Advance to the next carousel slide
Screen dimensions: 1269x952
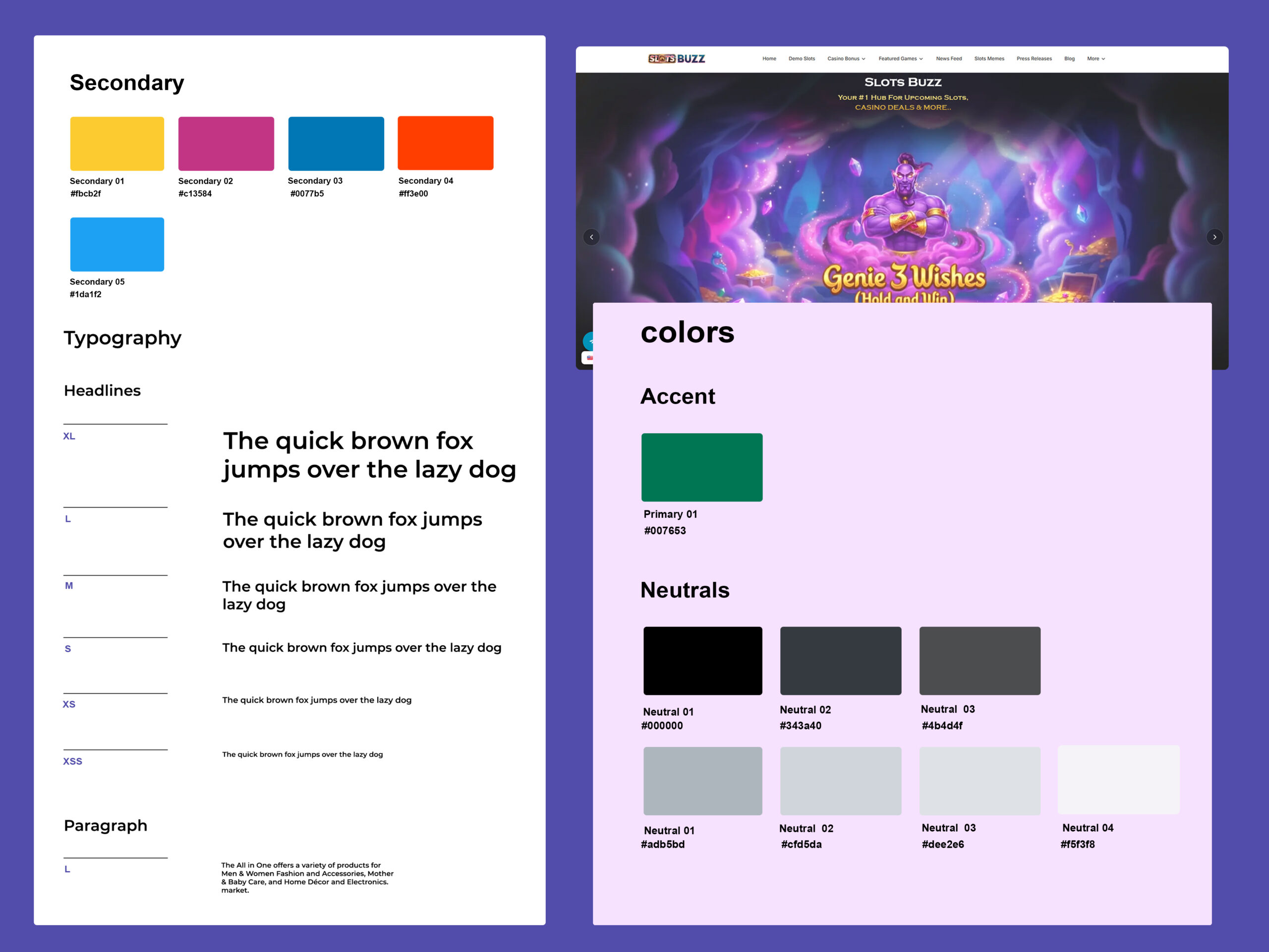pos(1214,237)
